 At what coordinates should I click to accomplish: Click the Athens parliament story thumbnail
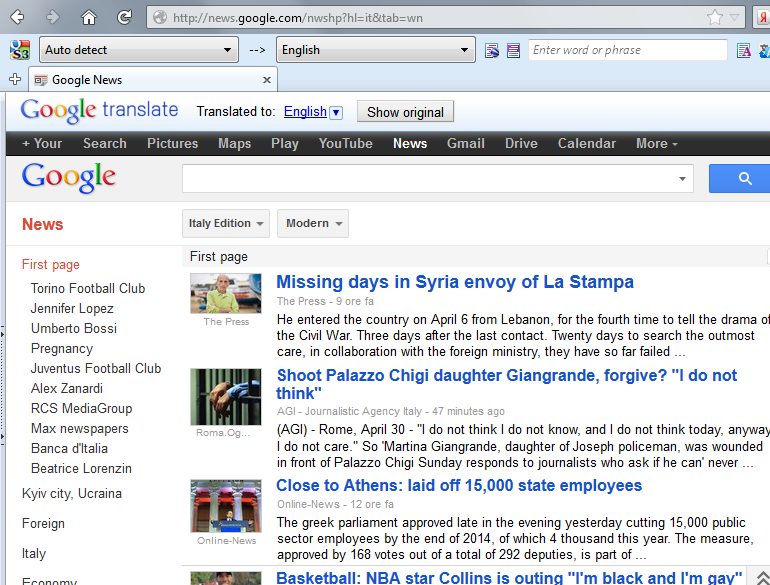[x=226, y=506]
